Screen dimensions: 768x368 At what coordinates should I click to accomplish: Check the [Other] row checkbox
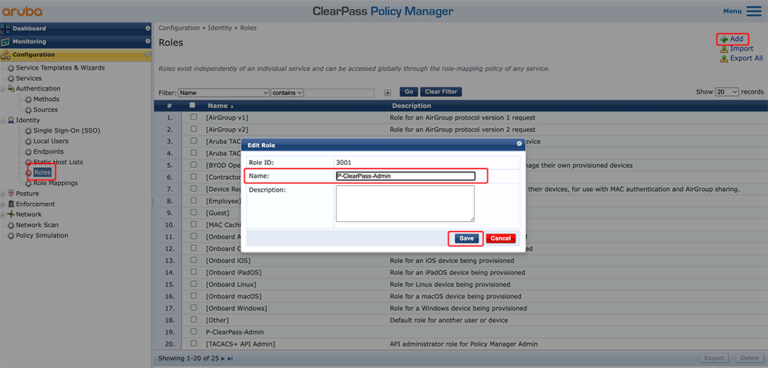(x=194, y=320)
